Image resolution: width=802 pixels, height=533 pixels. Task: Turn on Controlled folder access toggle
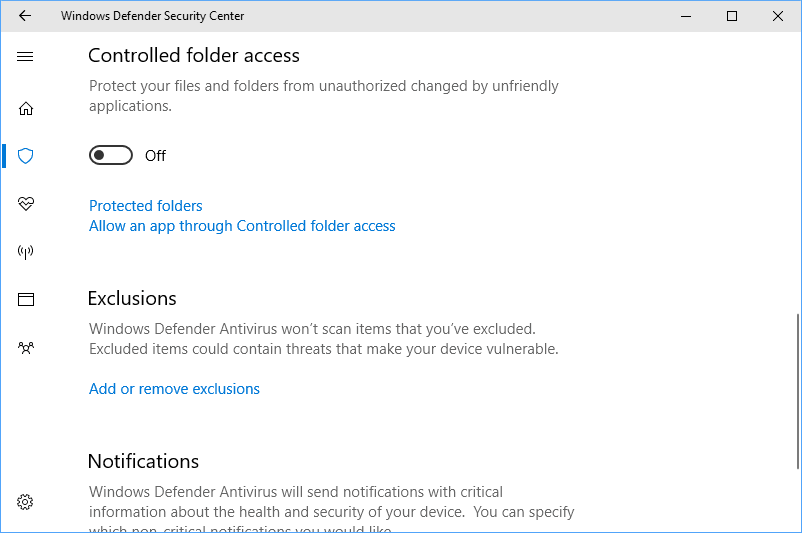(111, 155)
